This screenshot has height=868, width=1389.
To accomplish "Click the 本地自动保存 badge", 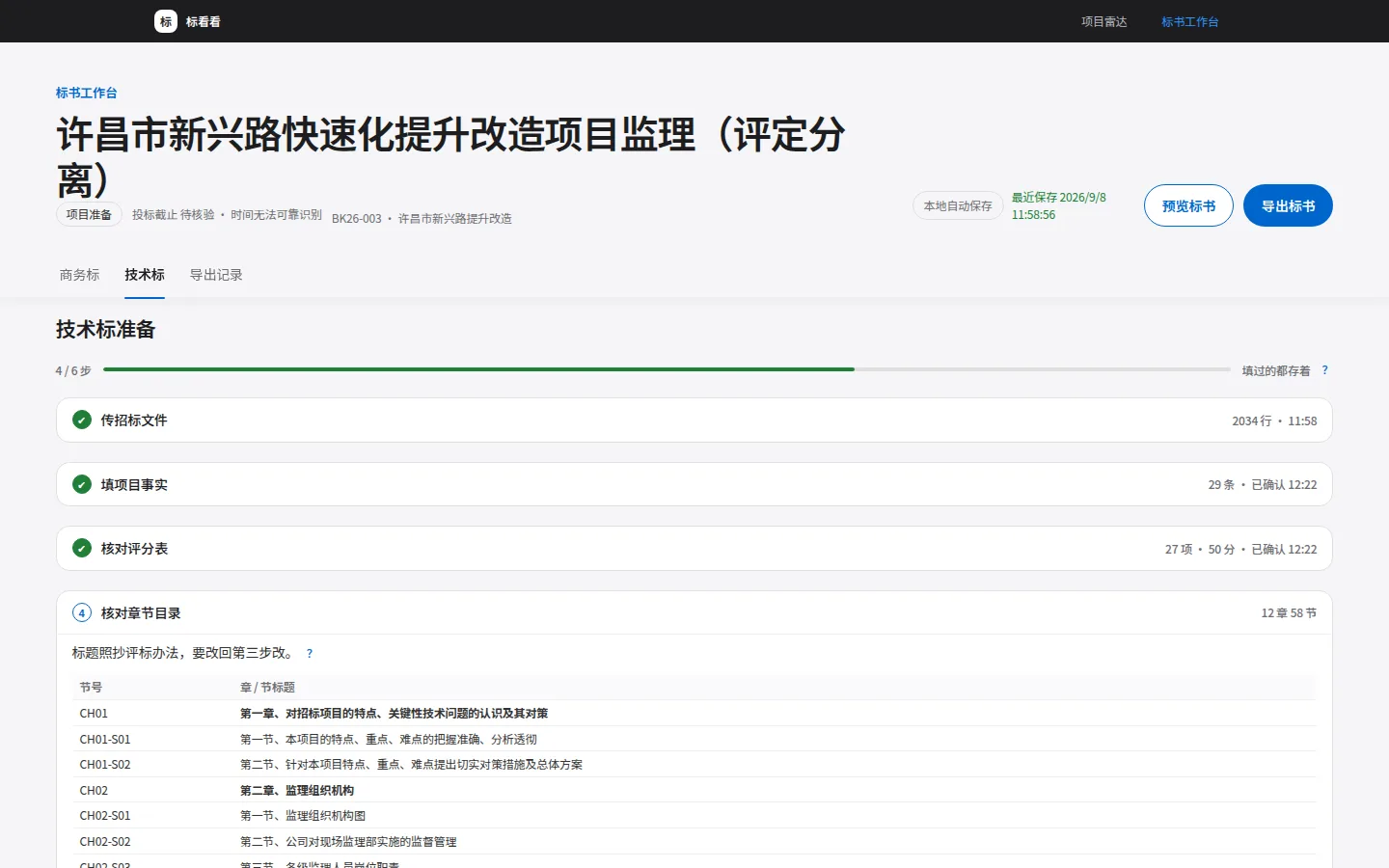I will [x=958, y=205].
